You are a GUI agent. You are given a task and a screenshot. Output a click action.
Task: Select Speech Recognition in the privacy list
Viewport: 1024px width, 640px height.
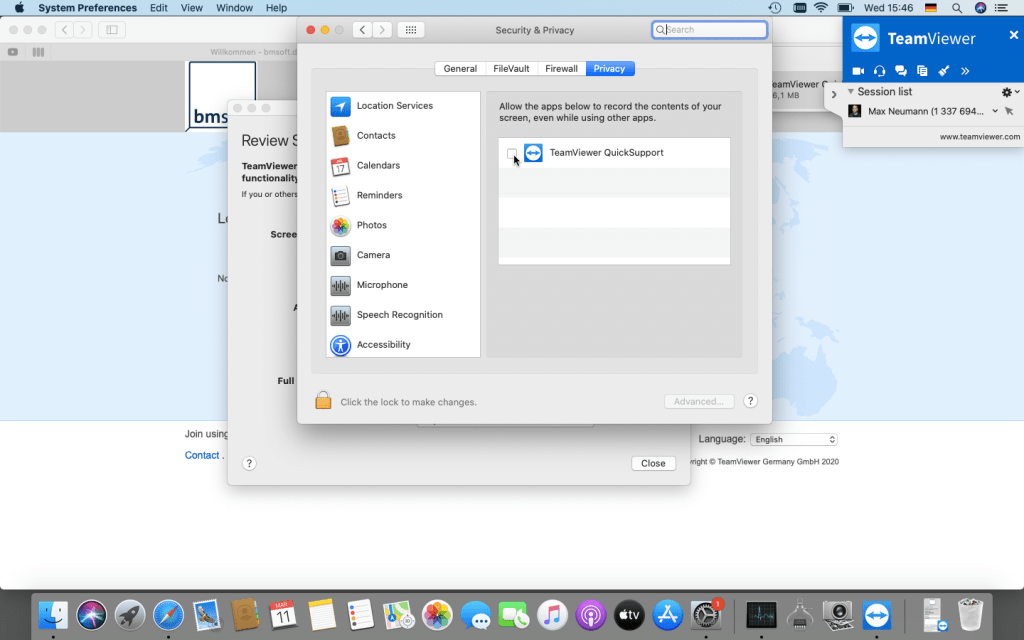(403, 315)
